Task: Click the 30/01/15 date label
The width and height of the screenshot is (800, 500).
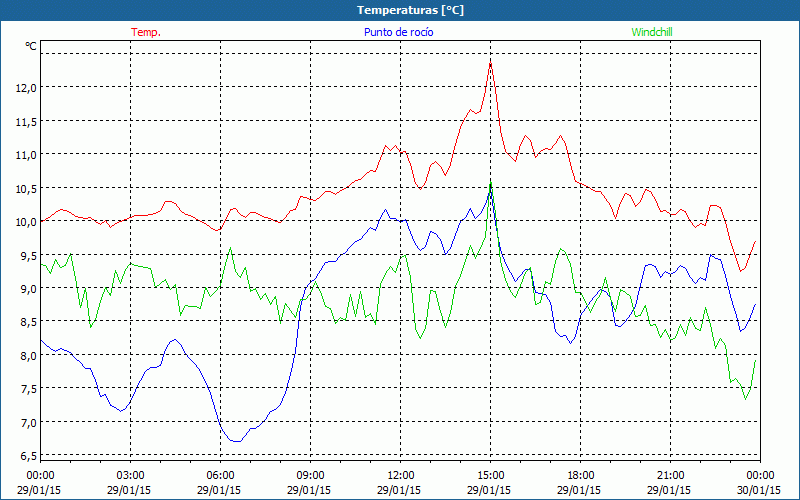Action: [x=759, y=490]
